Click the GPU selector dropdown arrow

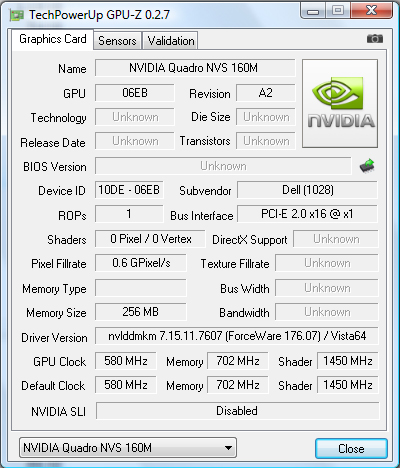click(x=228, y=448)
